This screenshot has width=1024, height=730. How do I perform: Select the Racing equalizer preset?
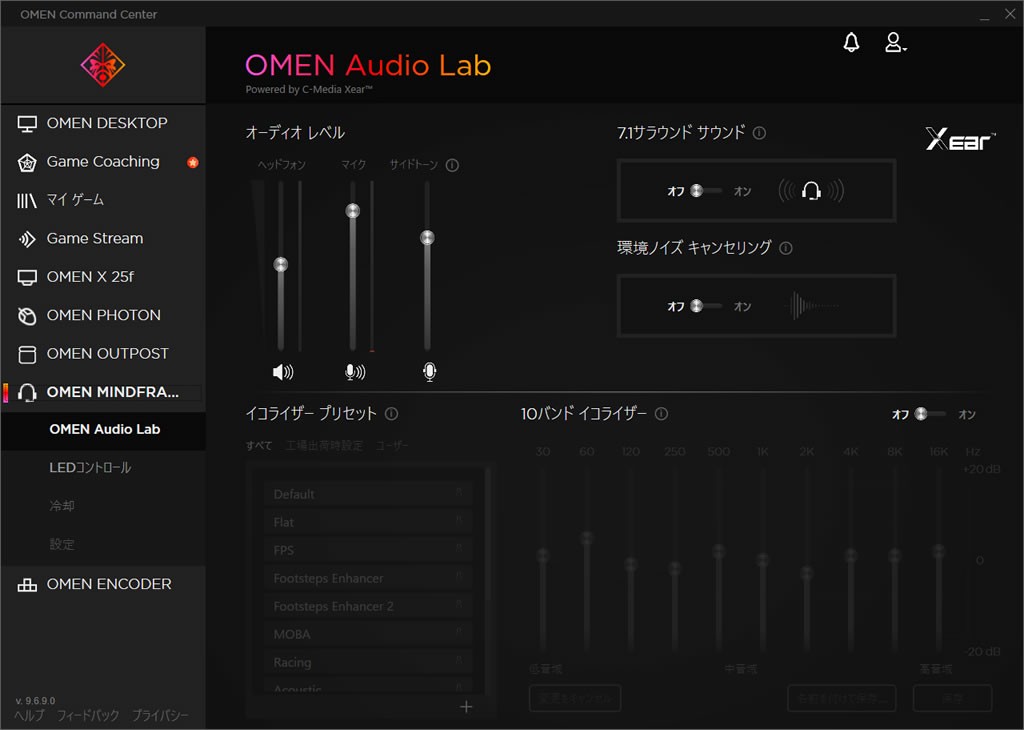[x=368, y=663]
